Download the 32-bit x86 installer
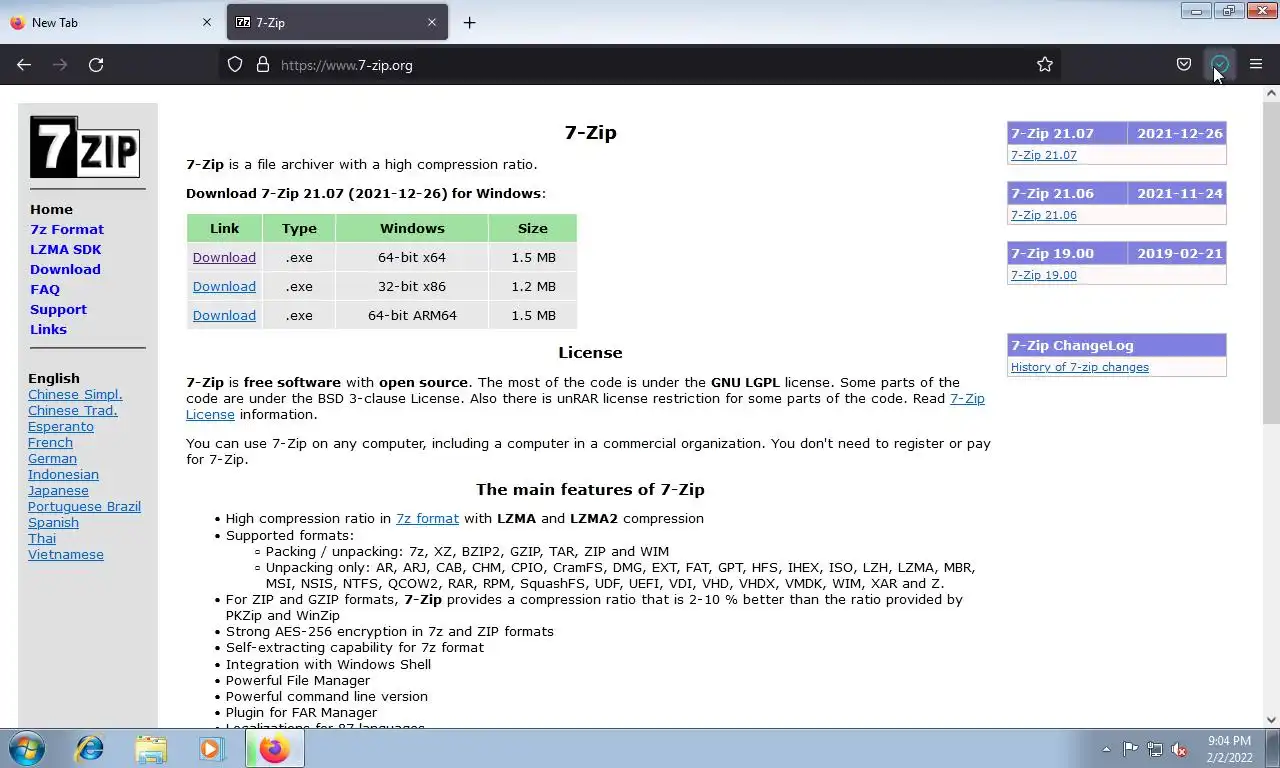 224,286
